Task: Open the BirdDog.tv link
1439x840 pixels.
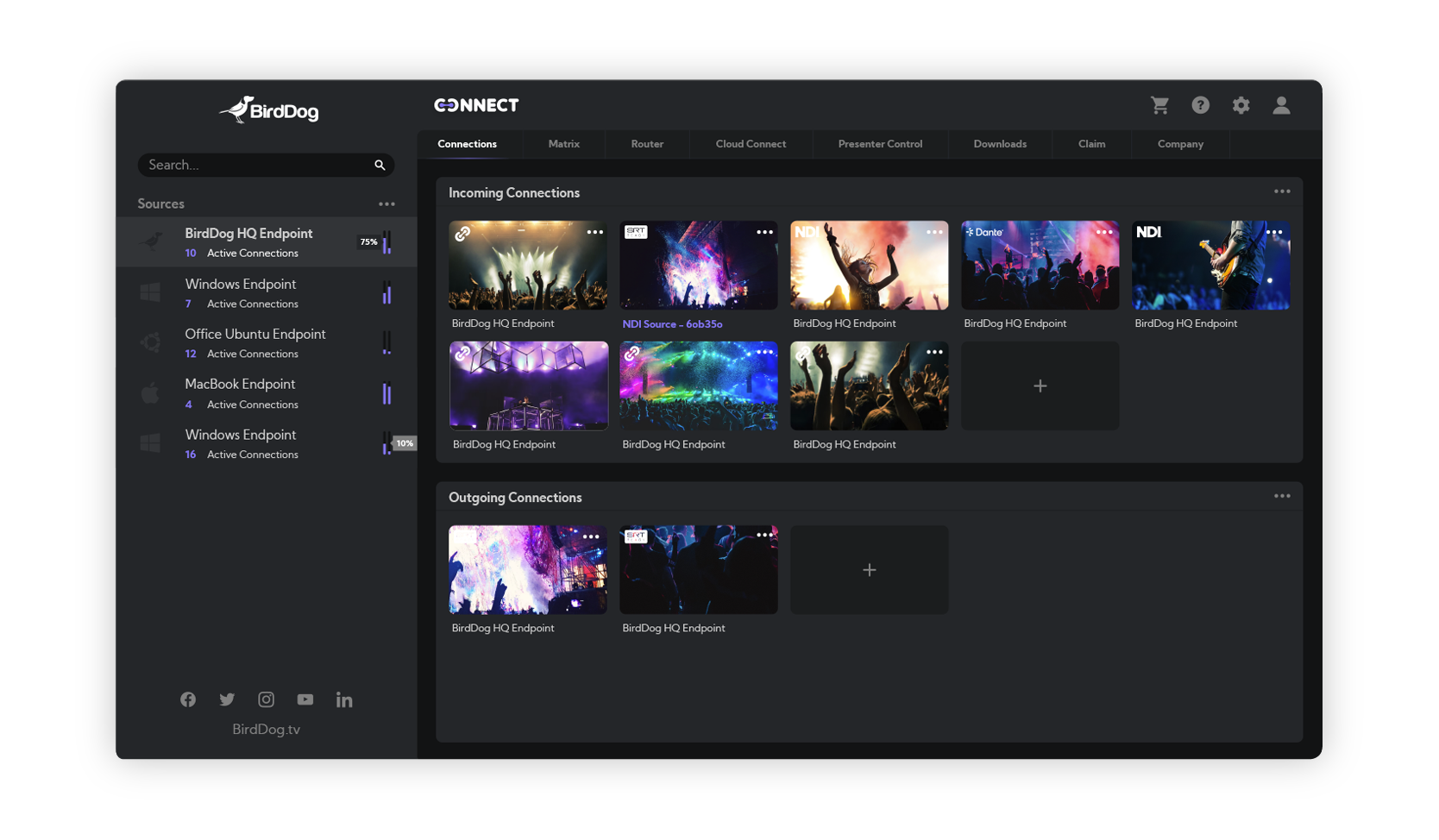Action: (266, 730)
